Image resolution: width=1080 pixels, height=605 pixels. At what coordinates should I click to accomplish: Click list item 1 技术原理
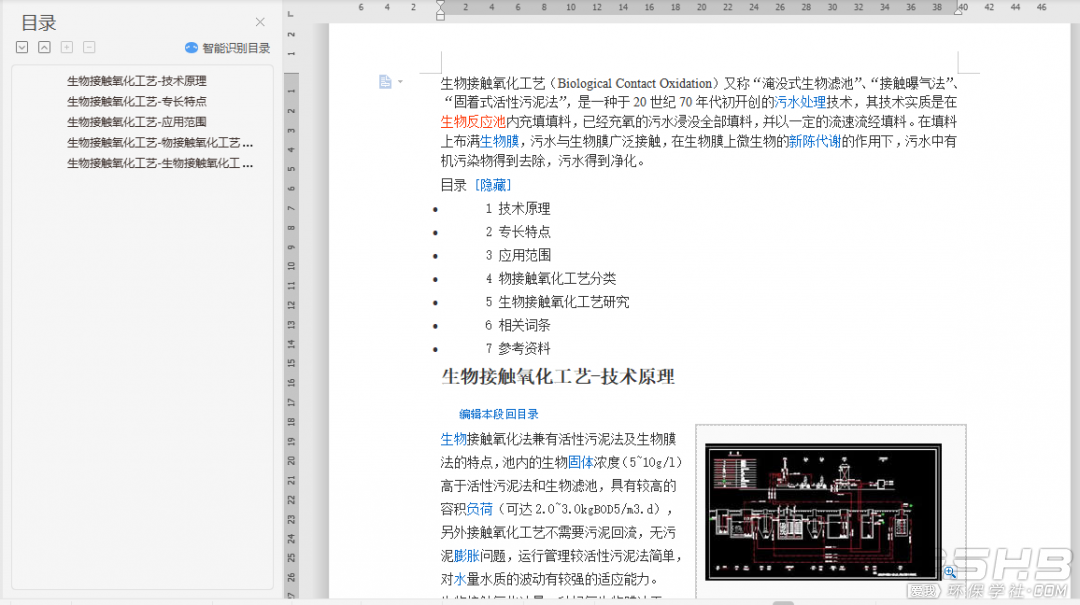(x=517, y=208)
